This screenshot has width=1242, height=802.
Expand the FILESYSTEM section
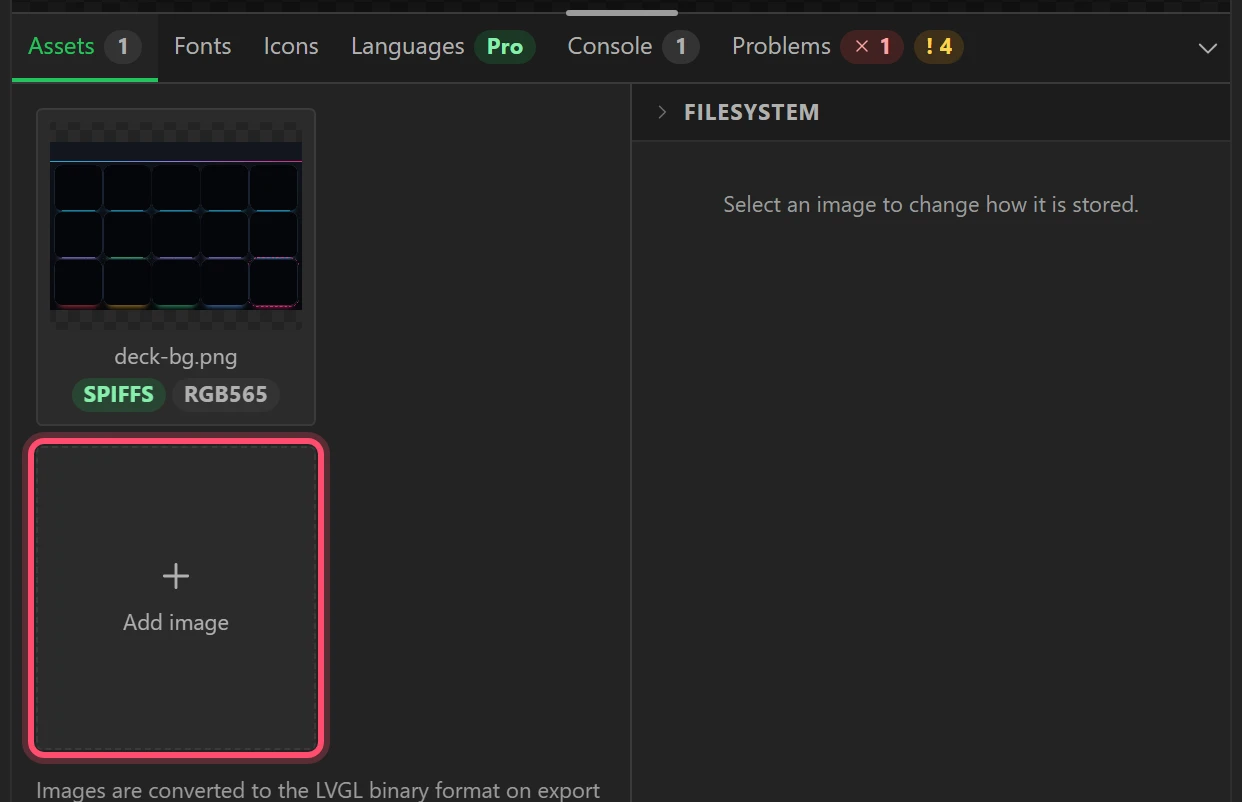coord(930,112)
